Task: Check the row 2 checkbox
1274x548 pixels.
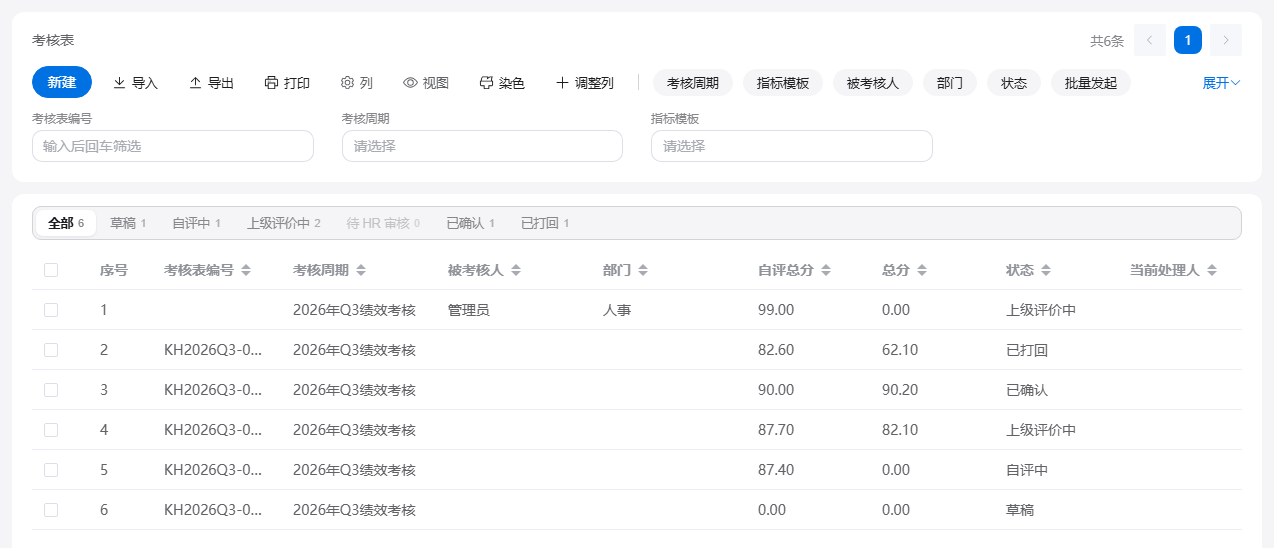Action: click(51, 350)
